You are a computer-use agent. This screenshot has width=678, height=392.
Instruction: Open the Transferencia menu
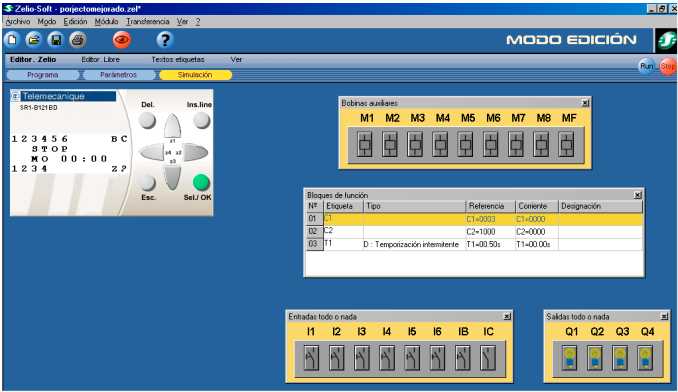tap(148, 21)
